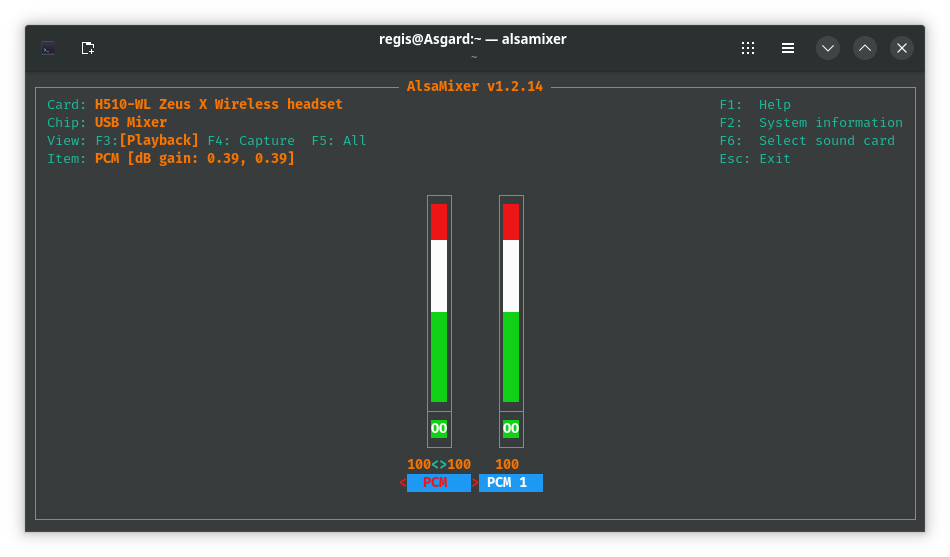Open the hamburger menu

[788, 48]
